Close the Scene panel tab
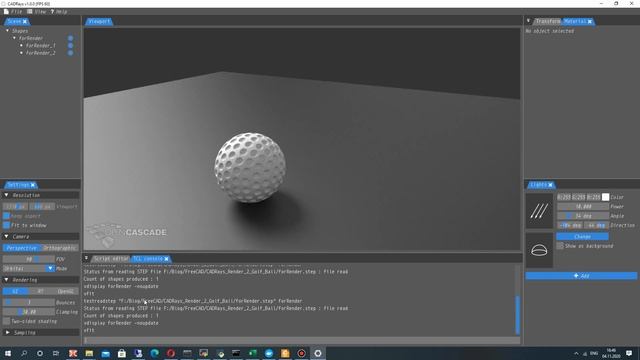The width and height of the screenshot is (640, 360). 25,21
